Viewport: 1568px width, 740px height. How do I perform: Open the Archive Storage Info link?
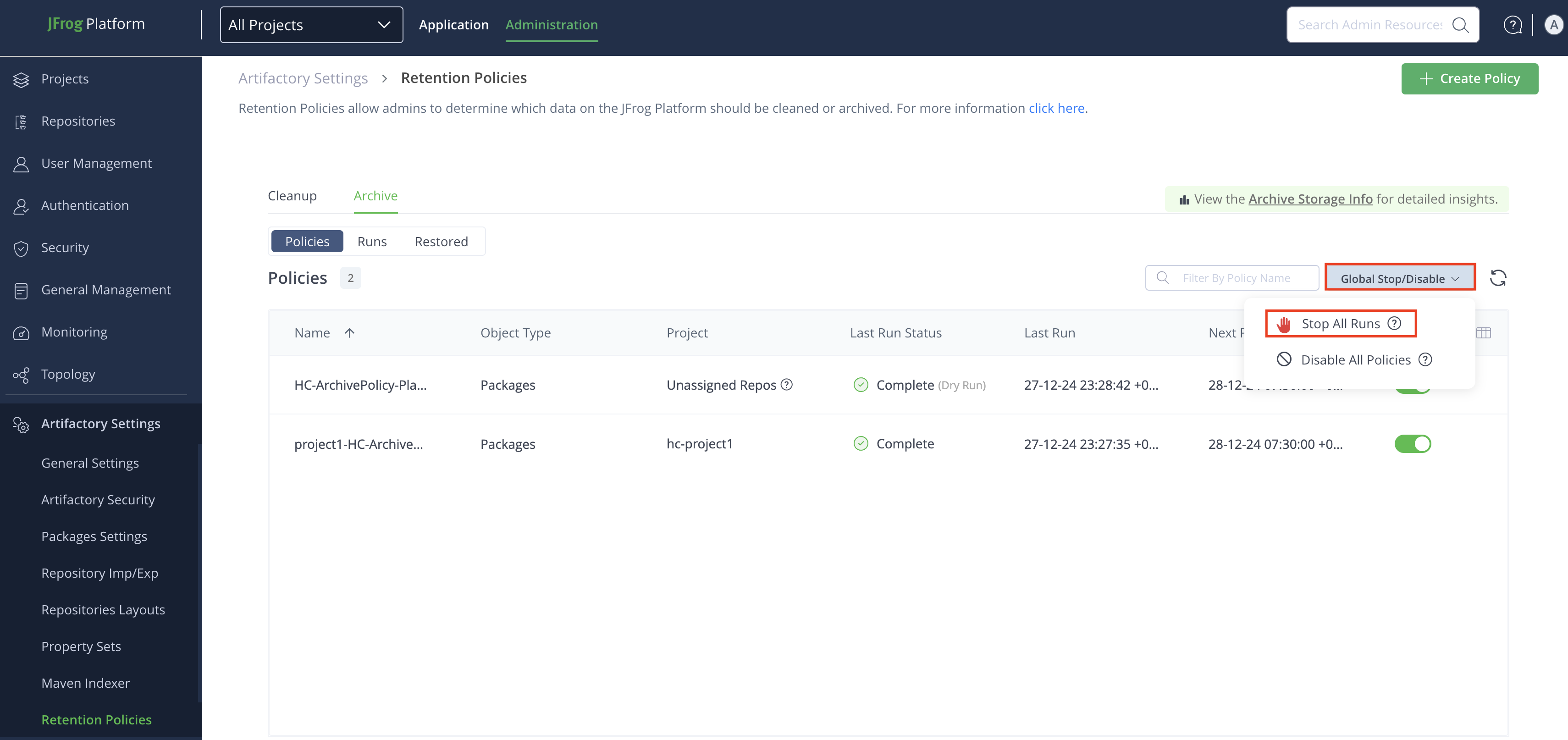1310,199
